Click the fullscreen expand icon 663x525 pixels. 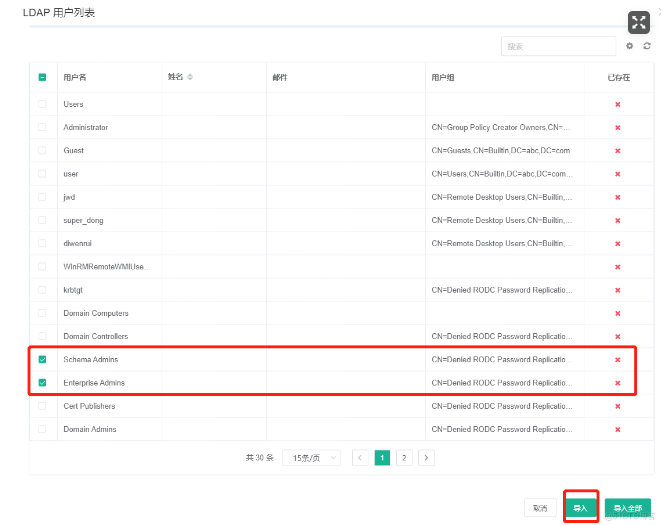click(x=638, y=23)
